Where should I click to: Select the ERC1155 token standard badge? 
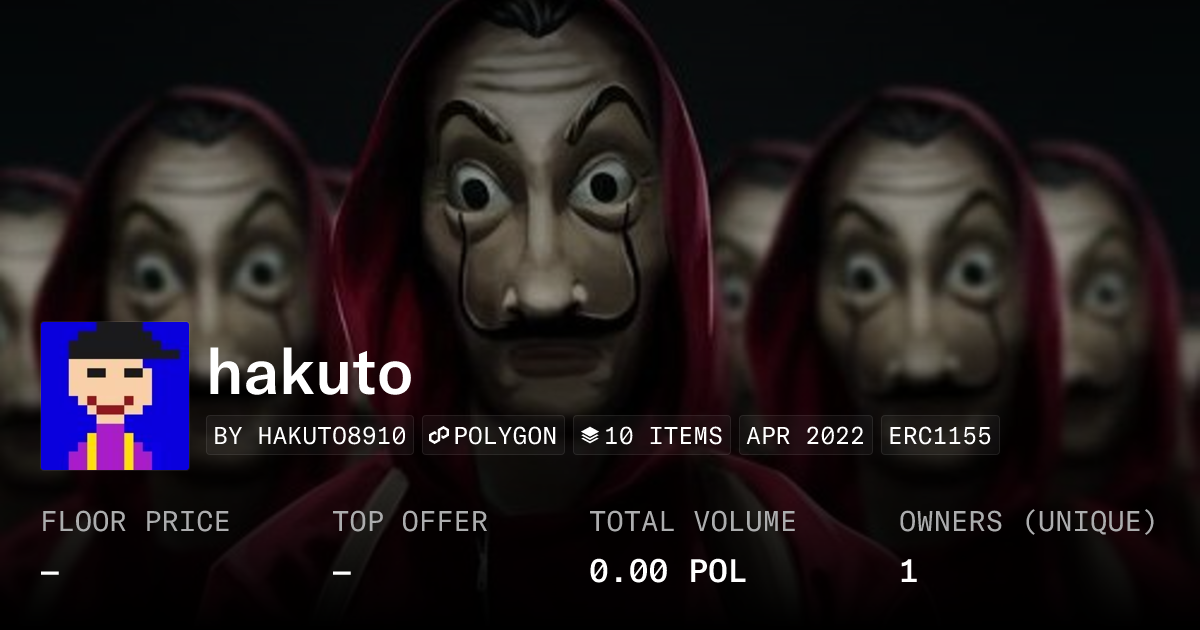pos(940,436)
